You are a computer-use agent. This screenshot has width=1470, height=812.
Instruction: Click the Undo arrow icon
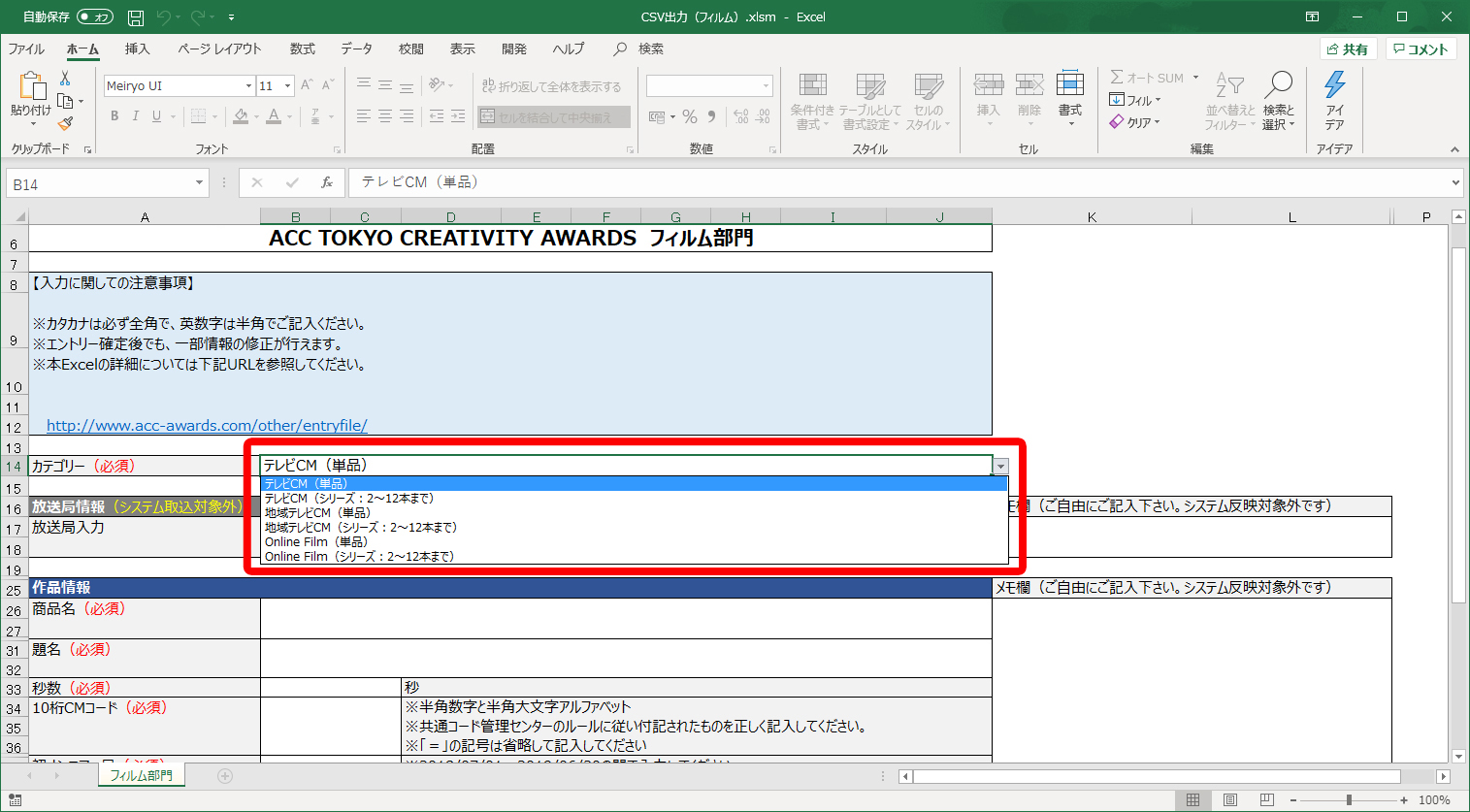coord(164,17)
